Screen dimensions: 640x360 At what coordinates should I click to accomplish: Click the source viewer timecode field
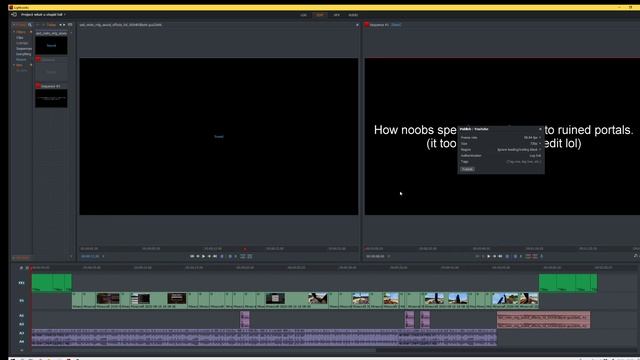[x=90, y=256]
